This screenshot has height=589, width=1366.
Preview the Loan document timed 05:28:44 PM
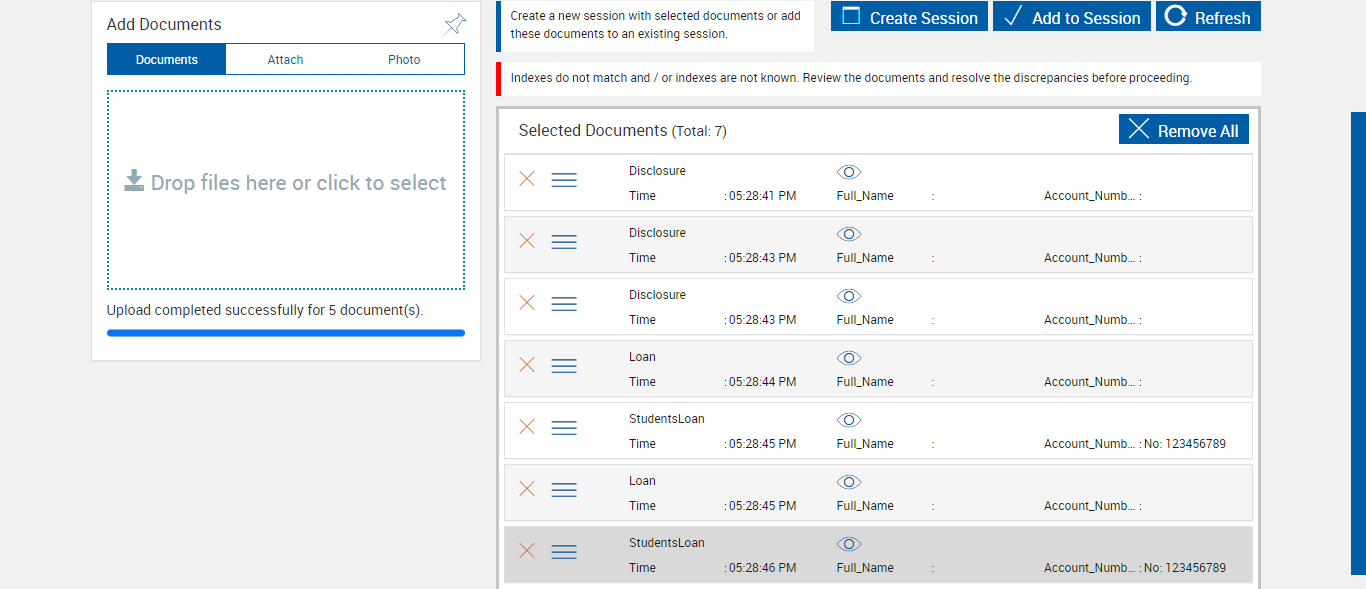(x=849, y=358)
